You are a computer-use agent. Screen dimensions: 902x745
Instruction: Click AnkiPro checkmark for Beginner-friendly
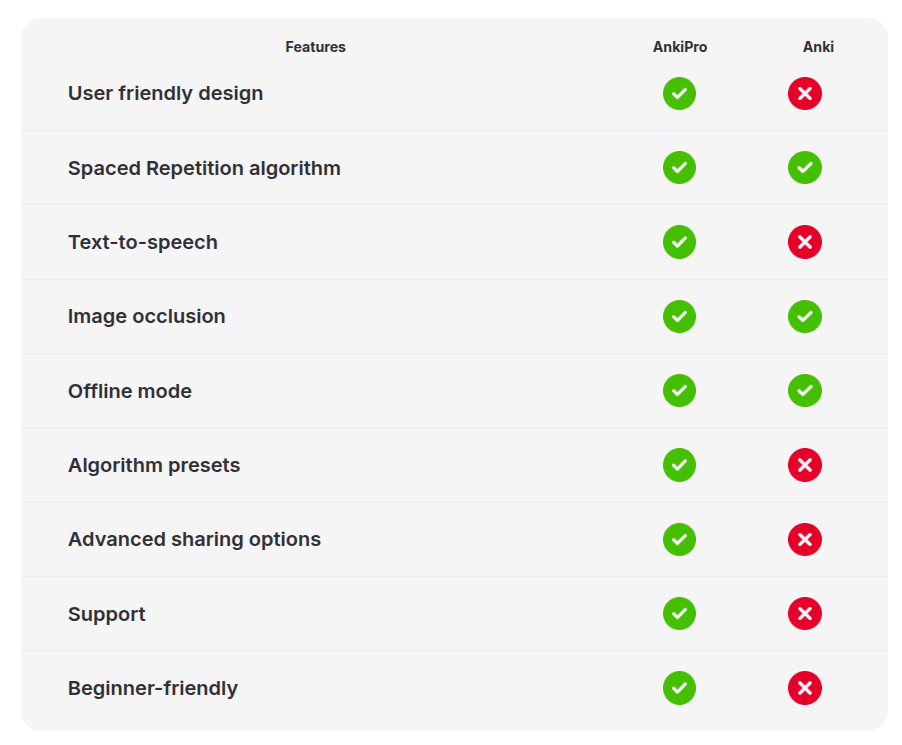click(679, 688)
